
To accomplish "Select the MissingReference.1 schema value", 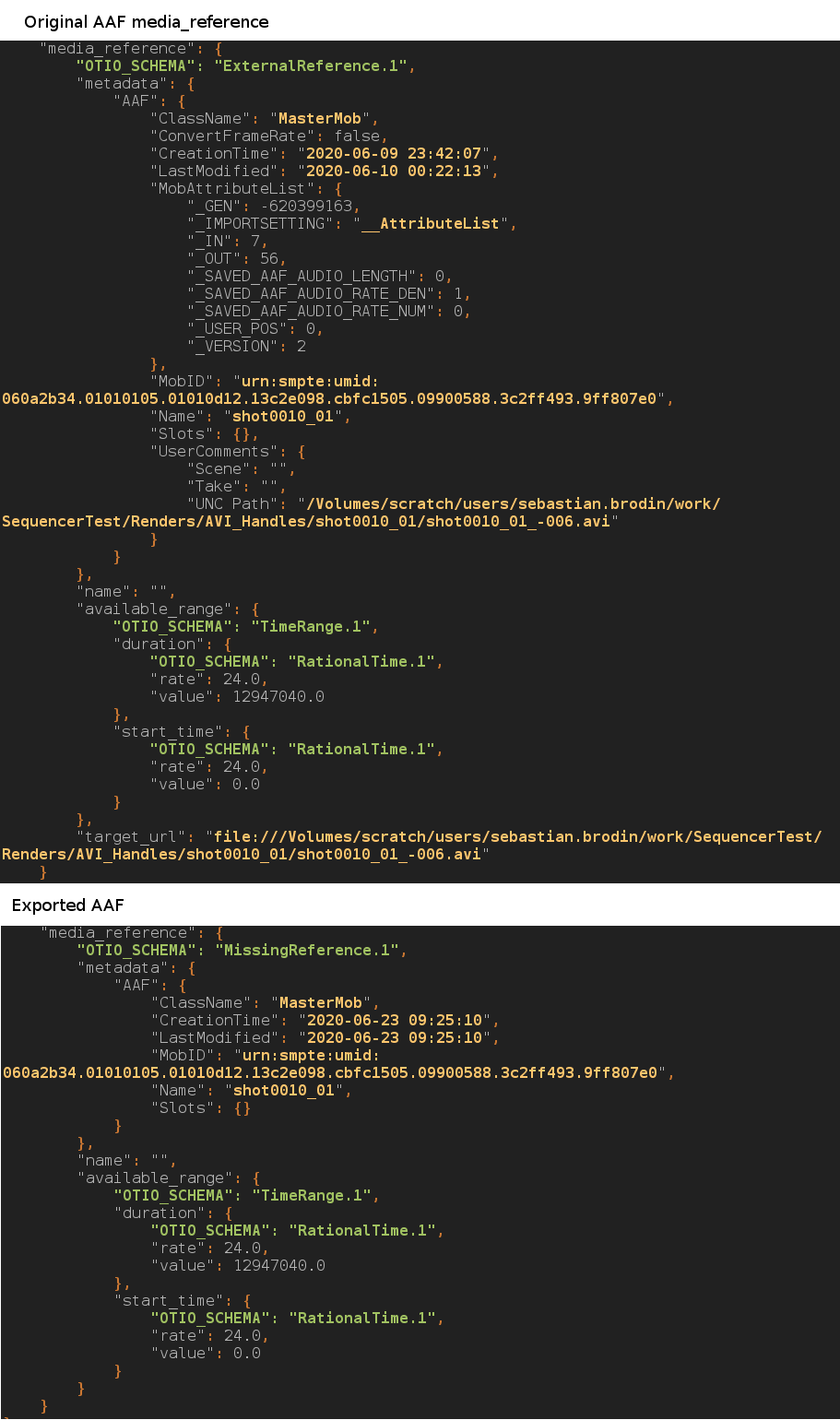I will [311, 950].
